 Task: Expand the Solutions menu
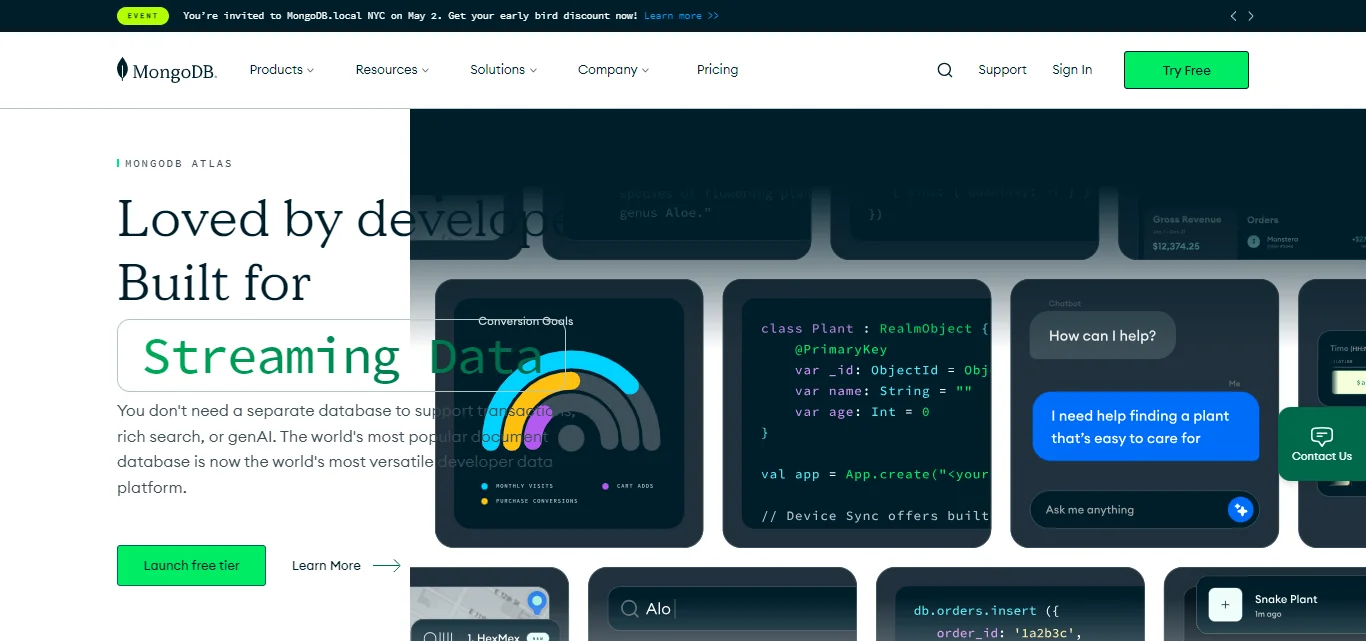[503, 70]
